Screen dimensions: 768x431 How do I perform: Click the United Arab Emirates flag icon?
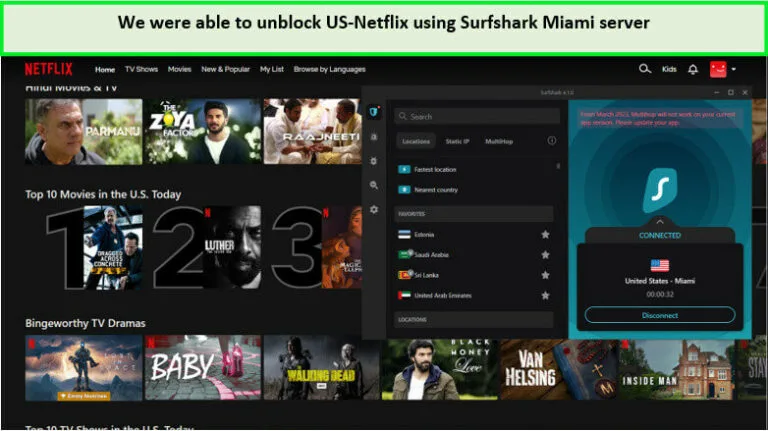tap(404, 295)
